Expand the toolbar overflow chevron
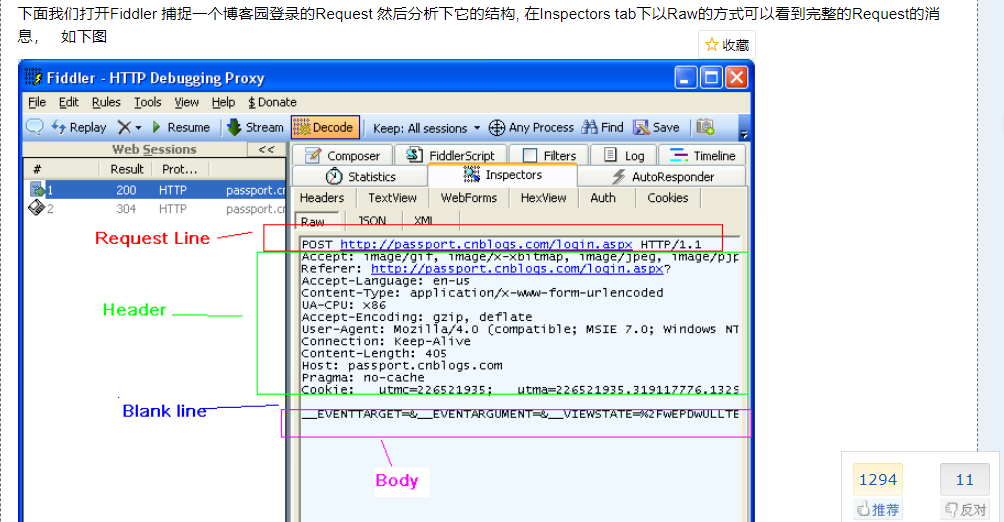Image resolution: width=1004 pixels, height=522 pixels. click(x=743, y=134)
